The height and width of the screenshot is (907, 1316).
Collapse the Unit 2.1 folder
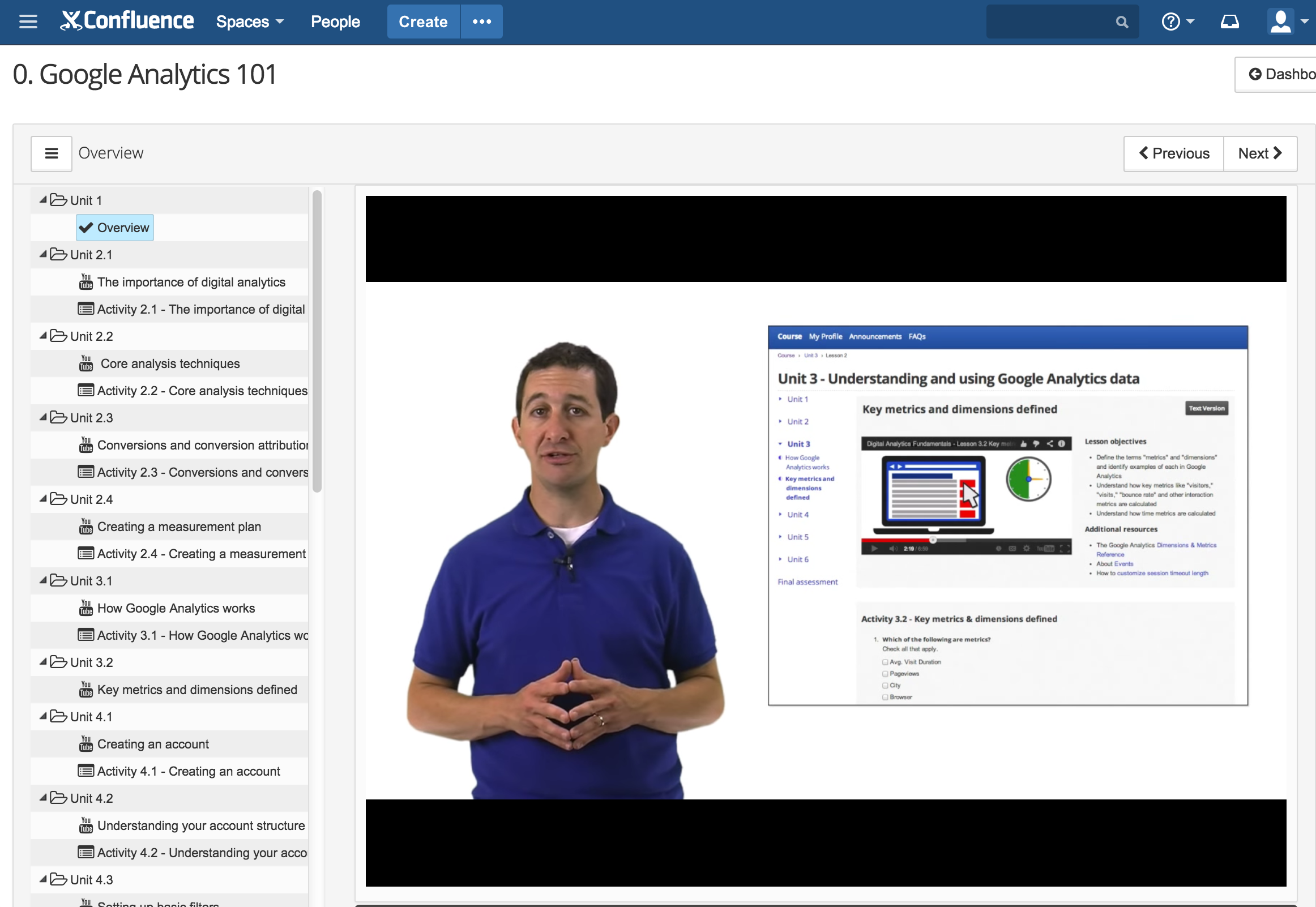click(x=43, y=255)
